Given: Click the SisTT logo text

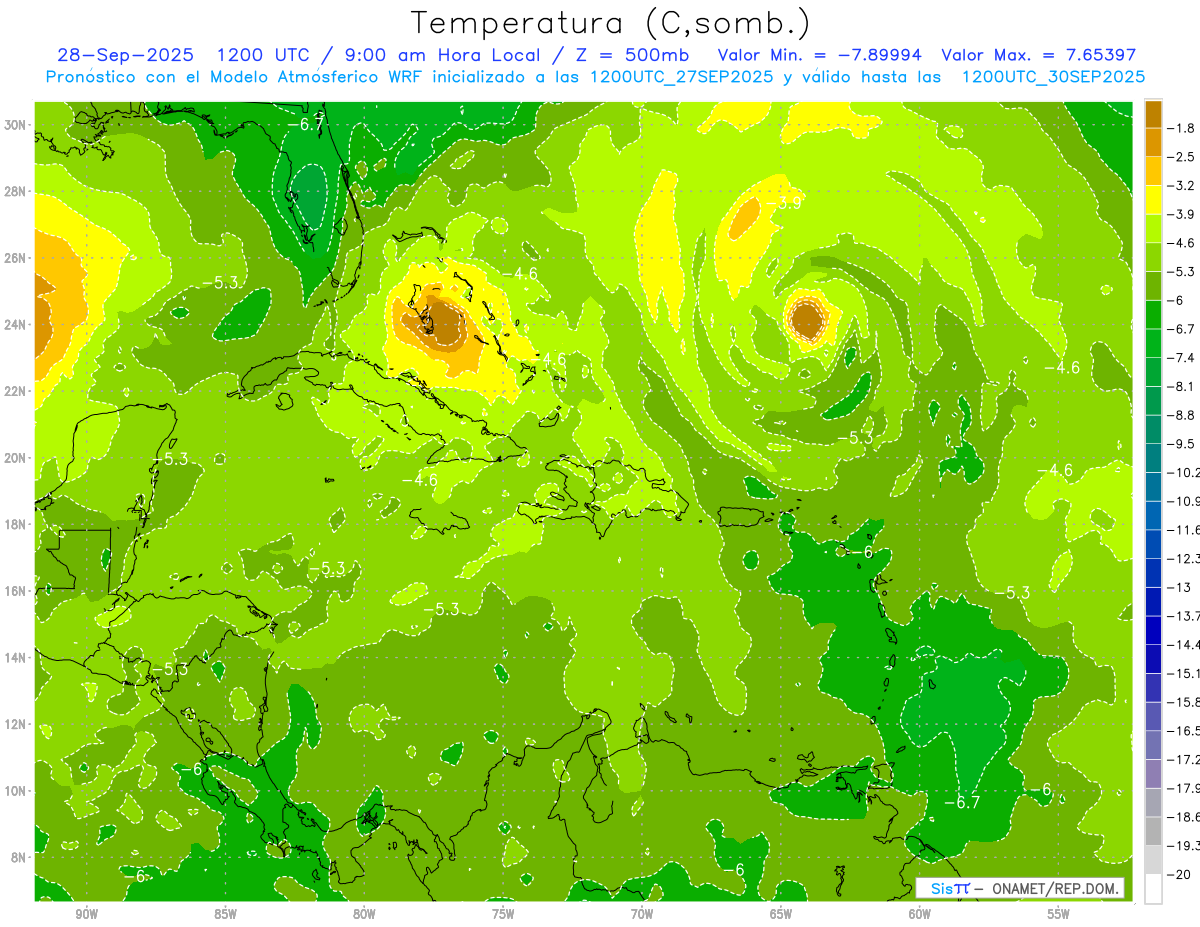Looking at the screenshot, I should coord(950,889).
